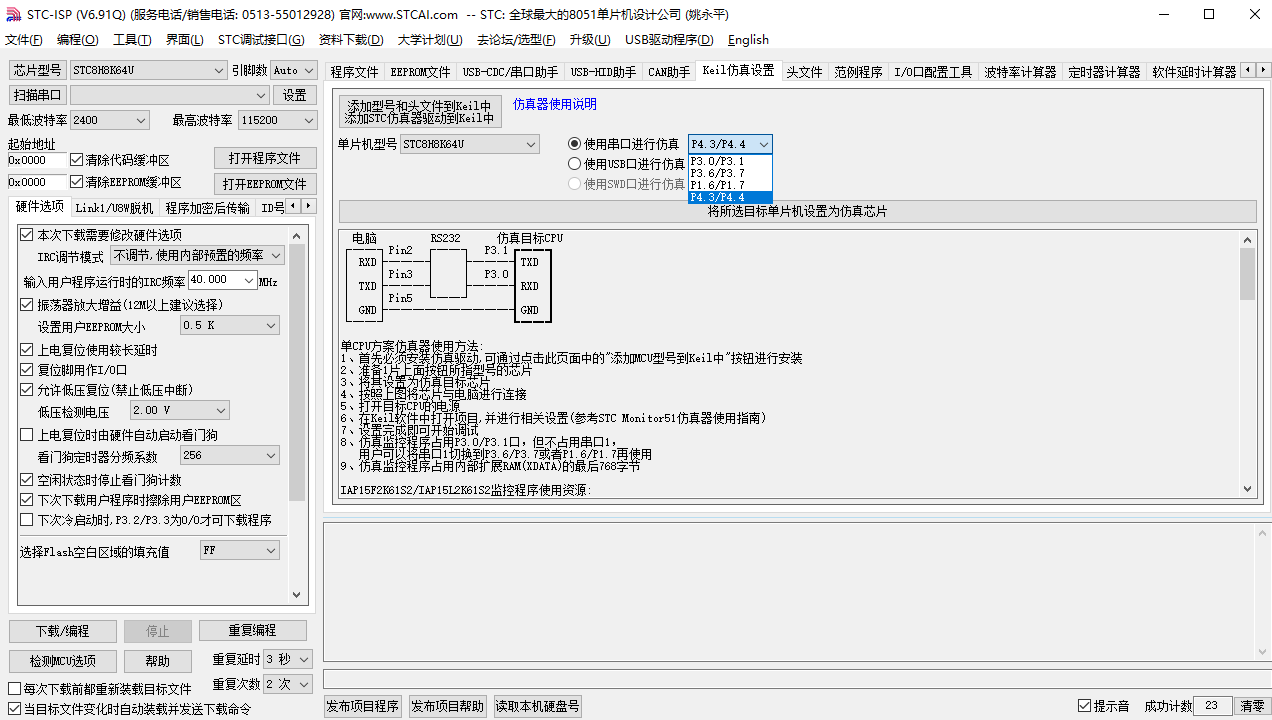Choose P1.6/P1.7 from port list
The image size is (1272, 720).
(730, 185)
